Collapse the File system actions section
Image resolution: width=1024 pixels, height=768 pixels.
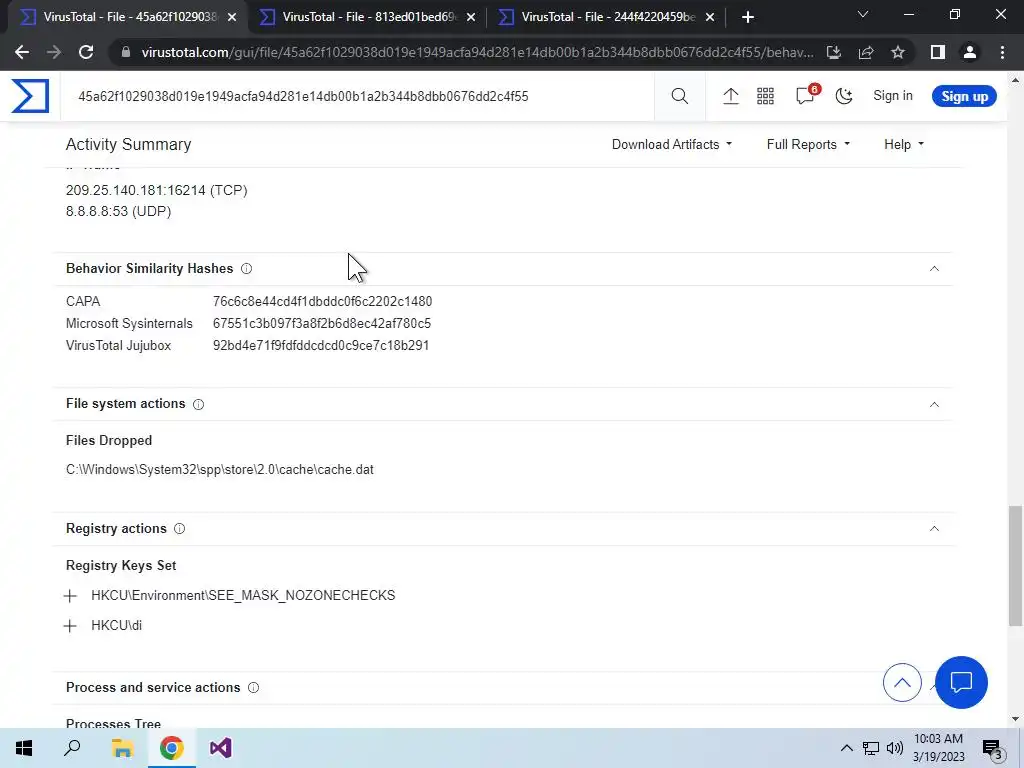click(934, 404)
